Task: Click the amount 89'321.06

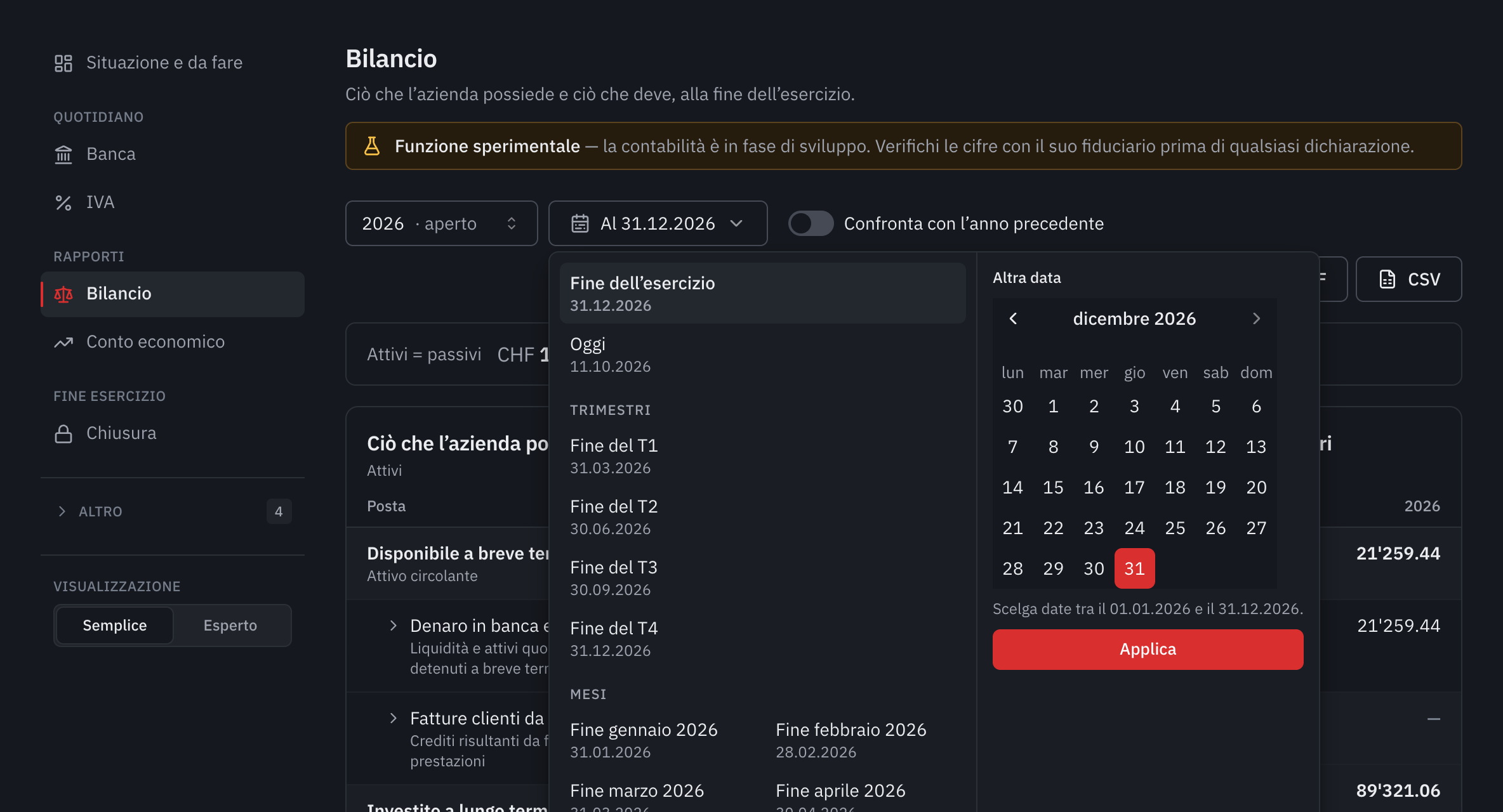Action: coord(1398,790)
